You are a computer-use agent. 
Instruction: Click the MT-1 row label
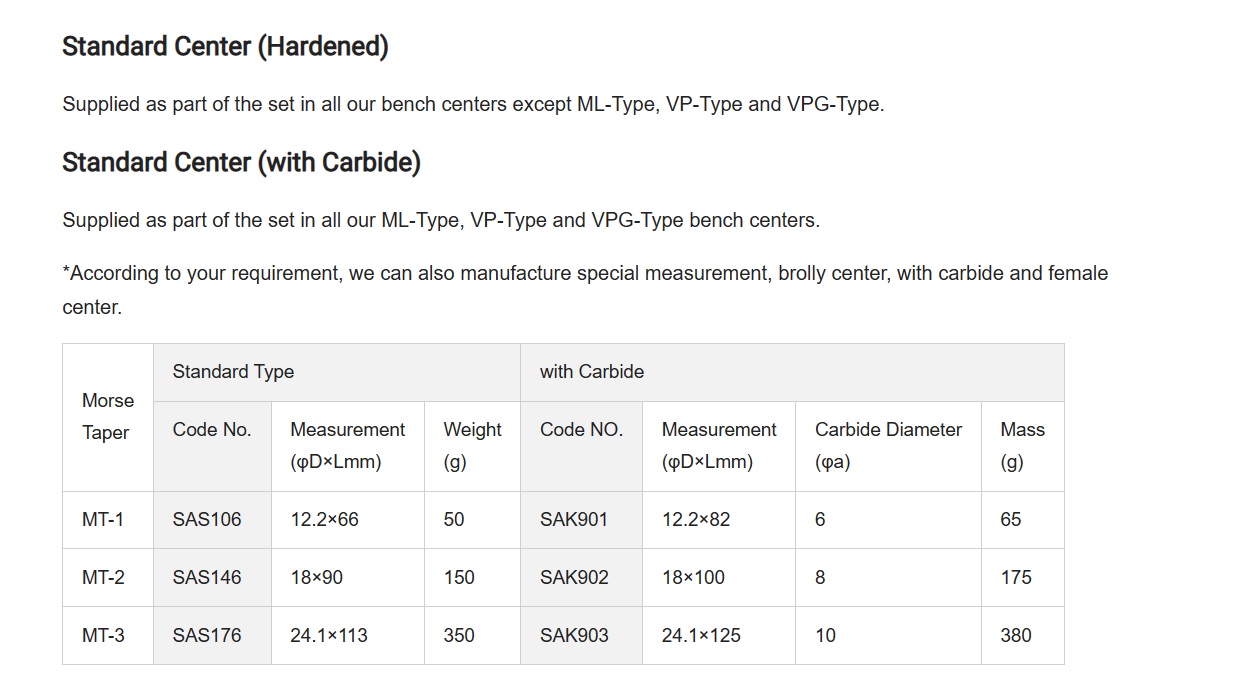click(x=108, y=520)
